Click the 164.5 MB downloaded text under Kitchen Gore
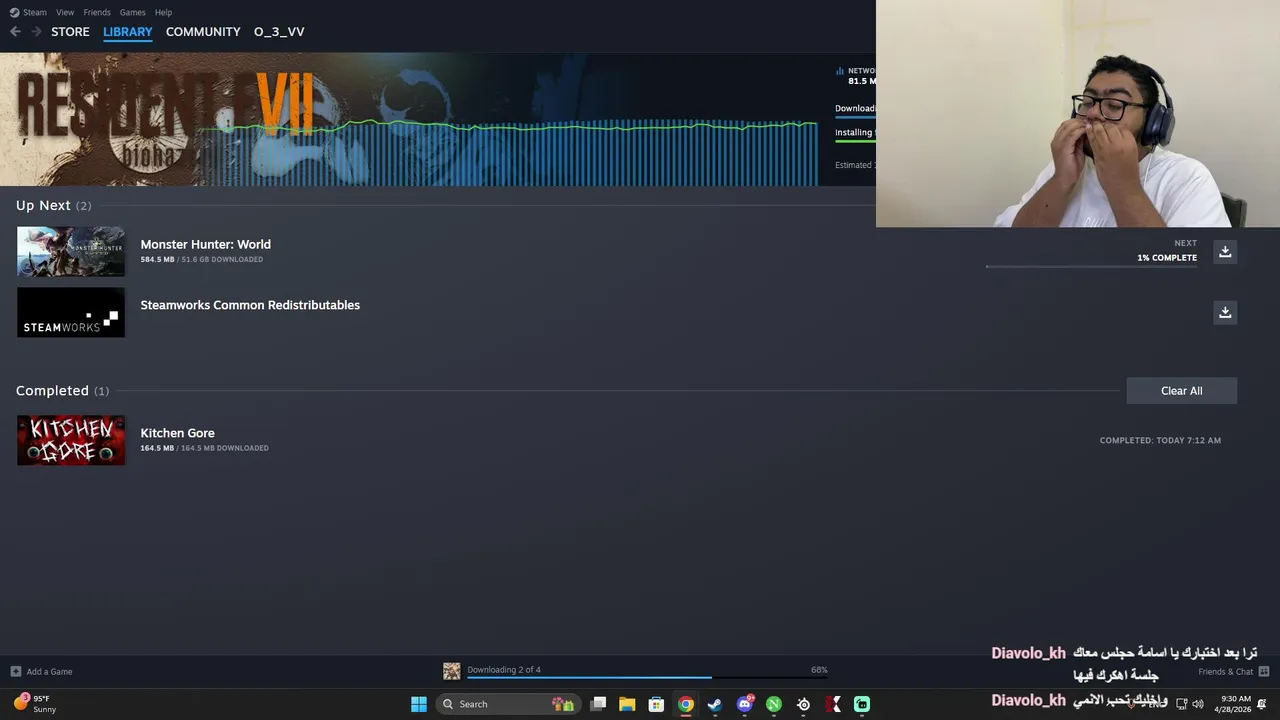Image resolution: width=1280 pixels, height=720 pixels. point(204,448)
